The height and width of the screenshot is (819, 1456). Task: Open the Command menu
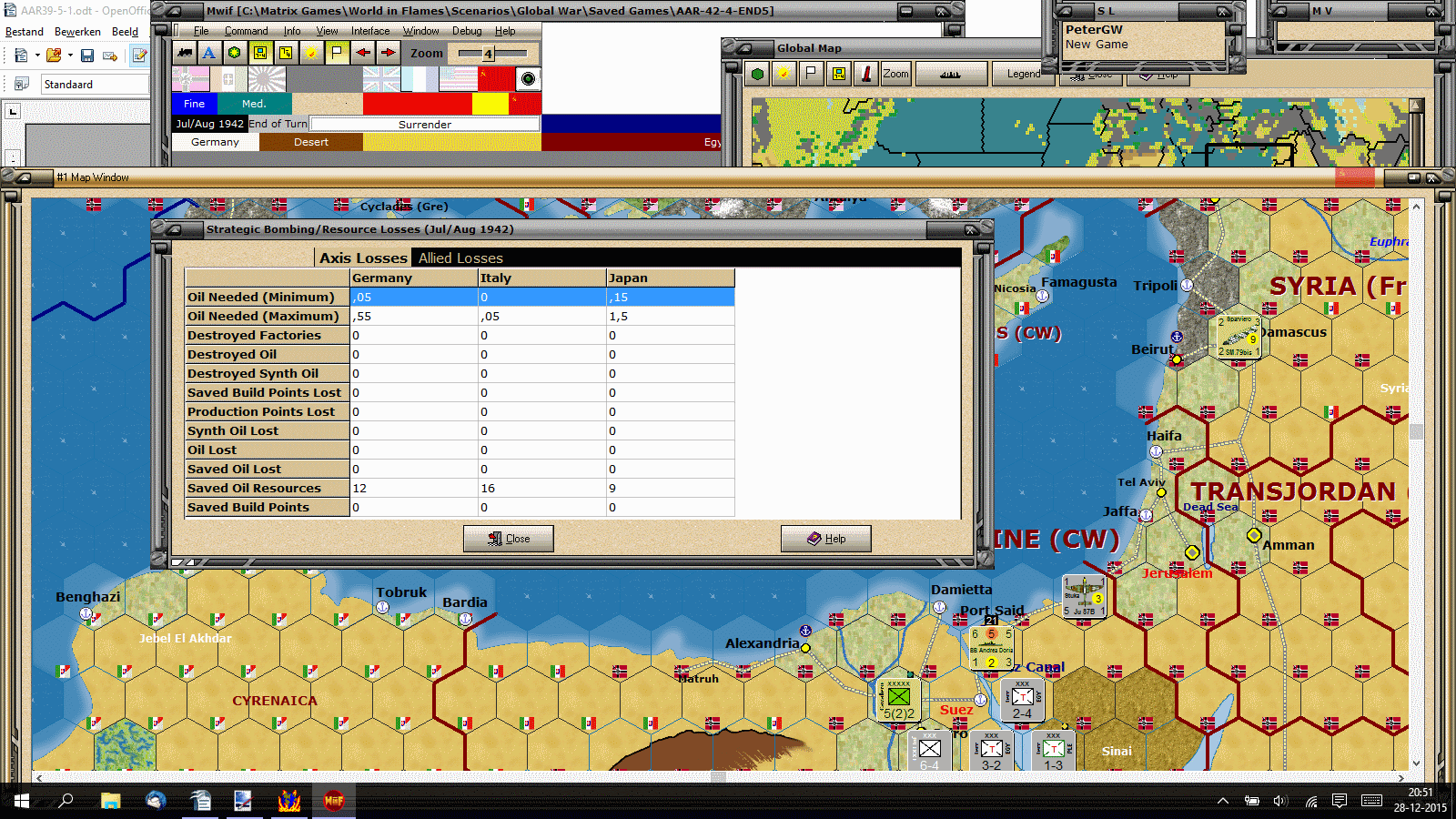tap(246, 31)
